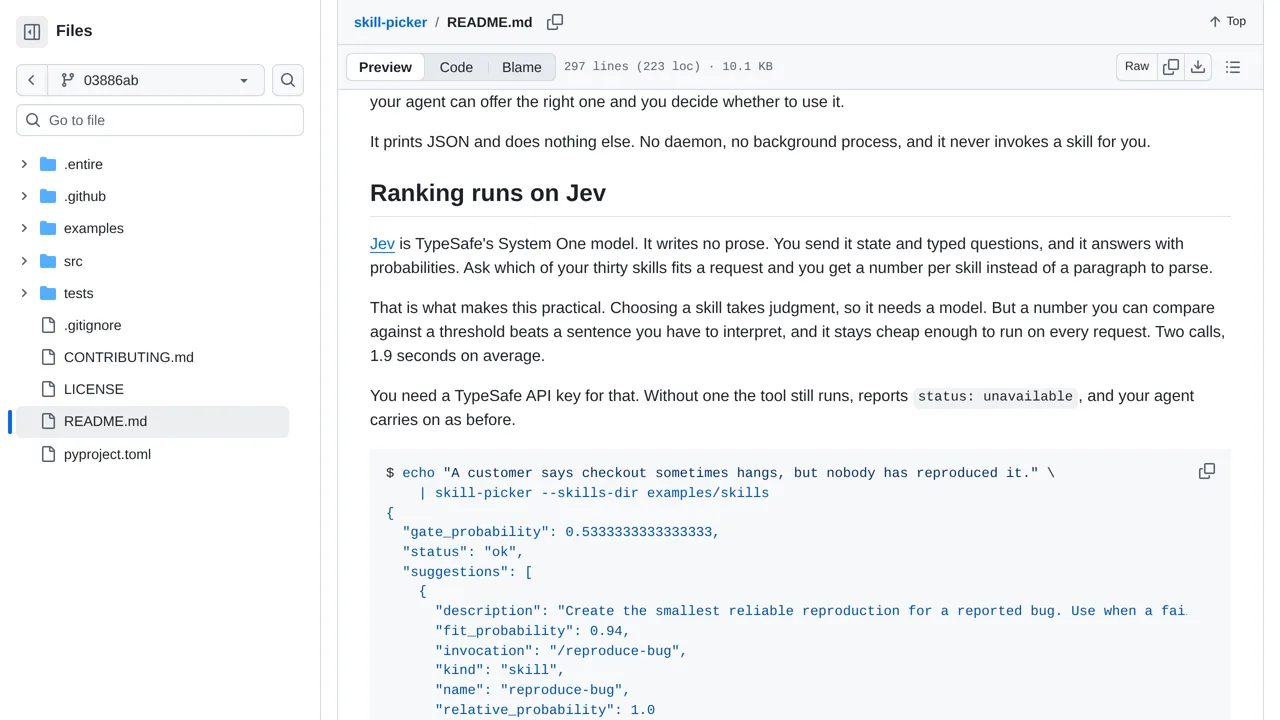1280x720 pixels.
Task: Click the skill-picker breadcrumb link
Action: click(x=390, y=22)
